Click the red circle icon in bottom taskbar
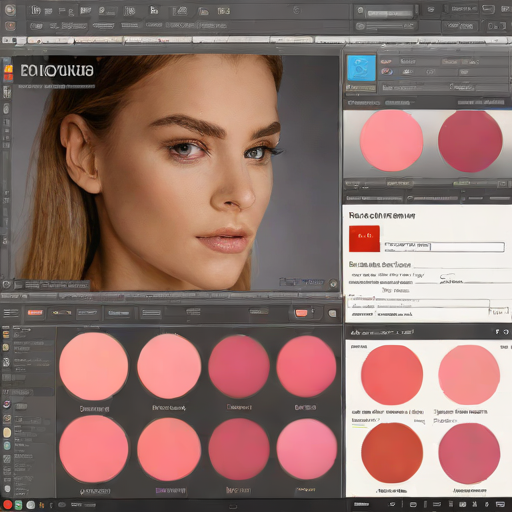This screenshot has height=512, width=512. click(8, 505)
